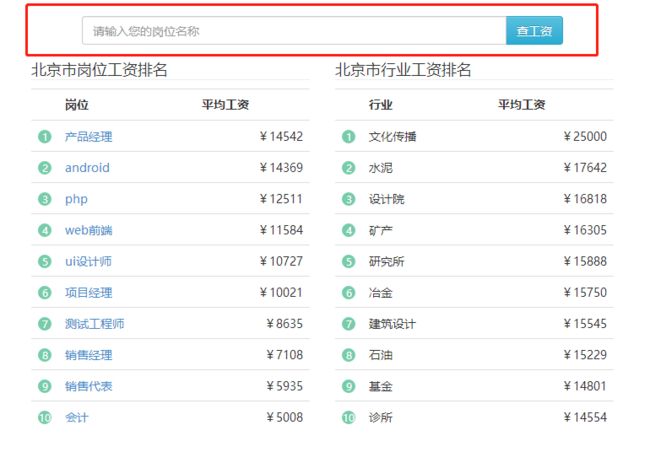Image resolution: width=650 pixels, height=452 pixels.
Task: Open the 销售经理 job link
Action: tap(88, 355)
